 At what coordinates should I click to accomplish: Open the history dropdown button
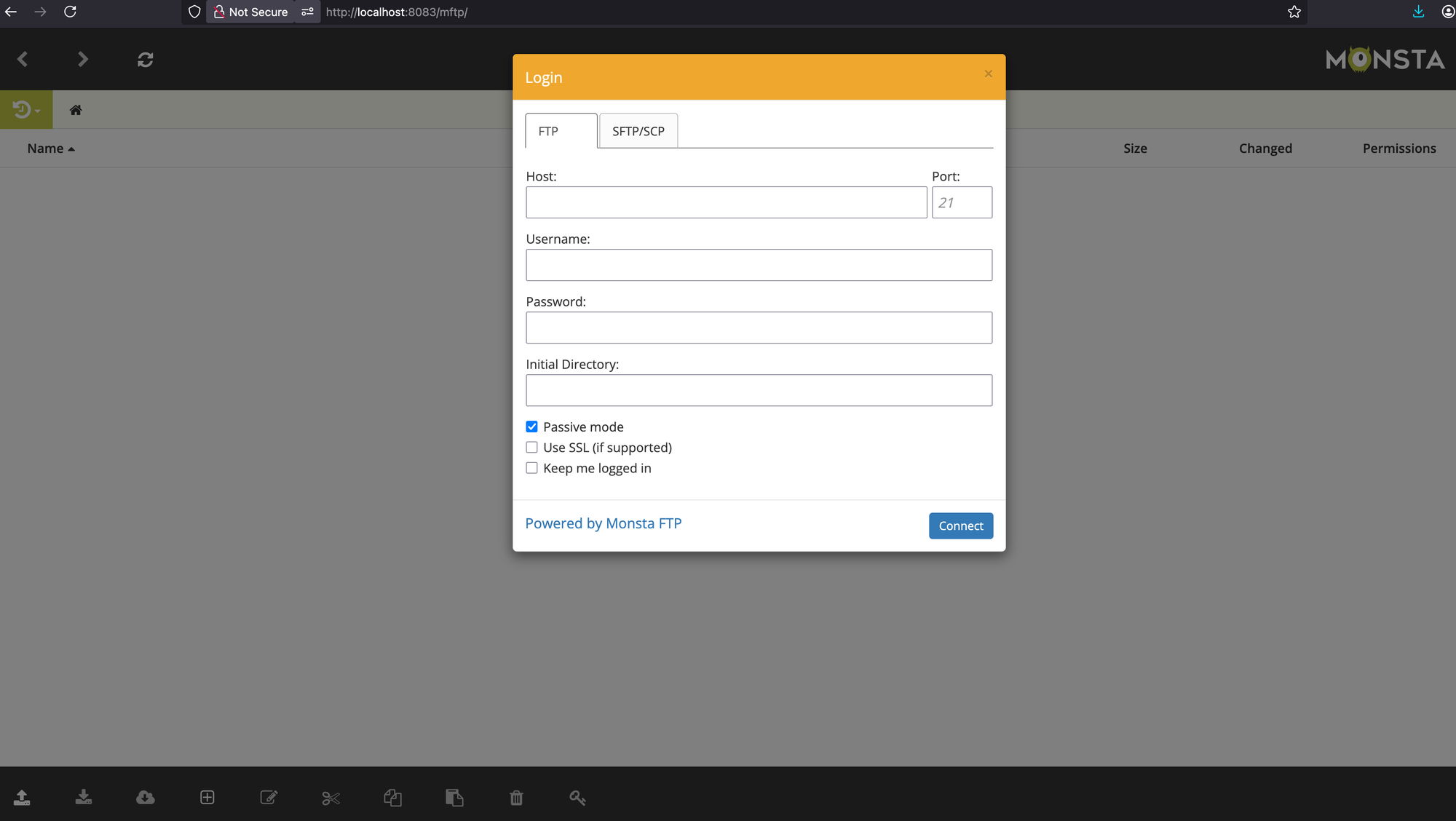click(x=26, y=110)
